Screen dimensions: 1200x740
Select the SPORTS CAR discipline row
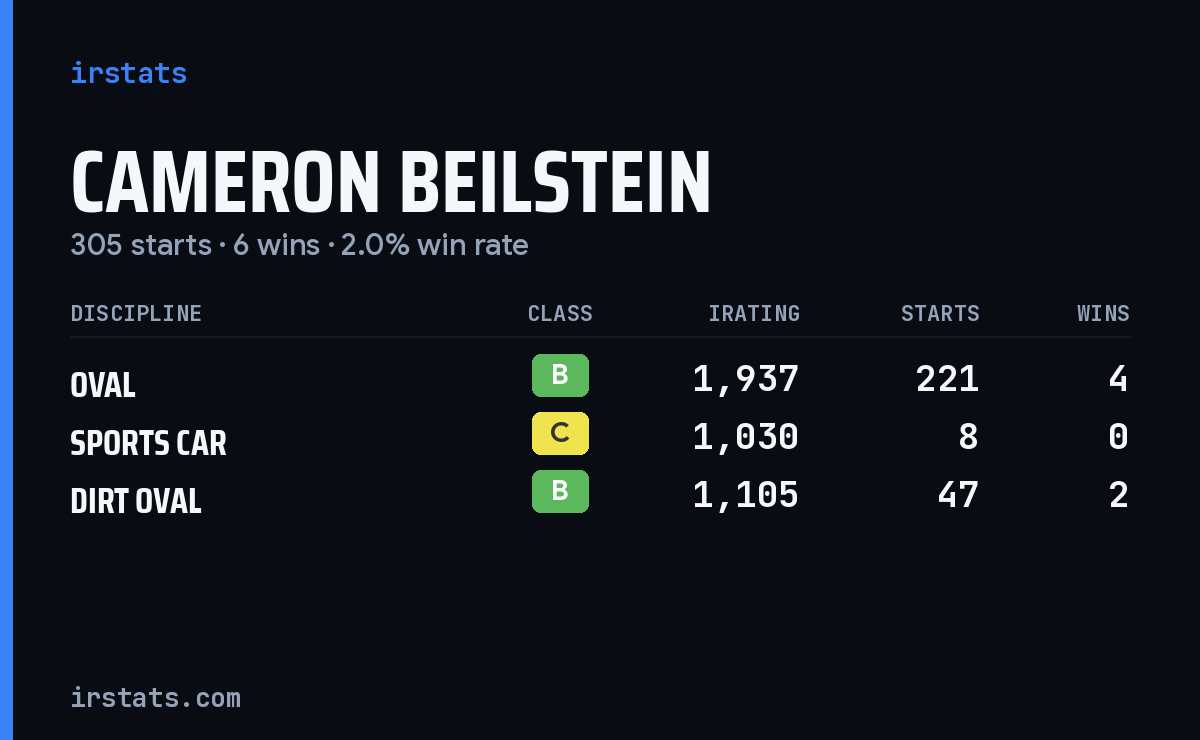point(600,438)
